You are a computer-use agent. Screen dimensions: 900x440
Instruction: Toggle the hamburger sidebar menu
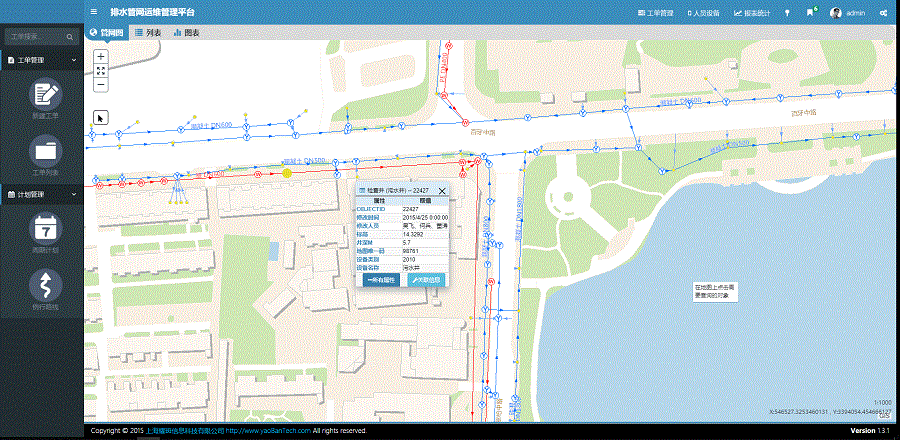94,13
